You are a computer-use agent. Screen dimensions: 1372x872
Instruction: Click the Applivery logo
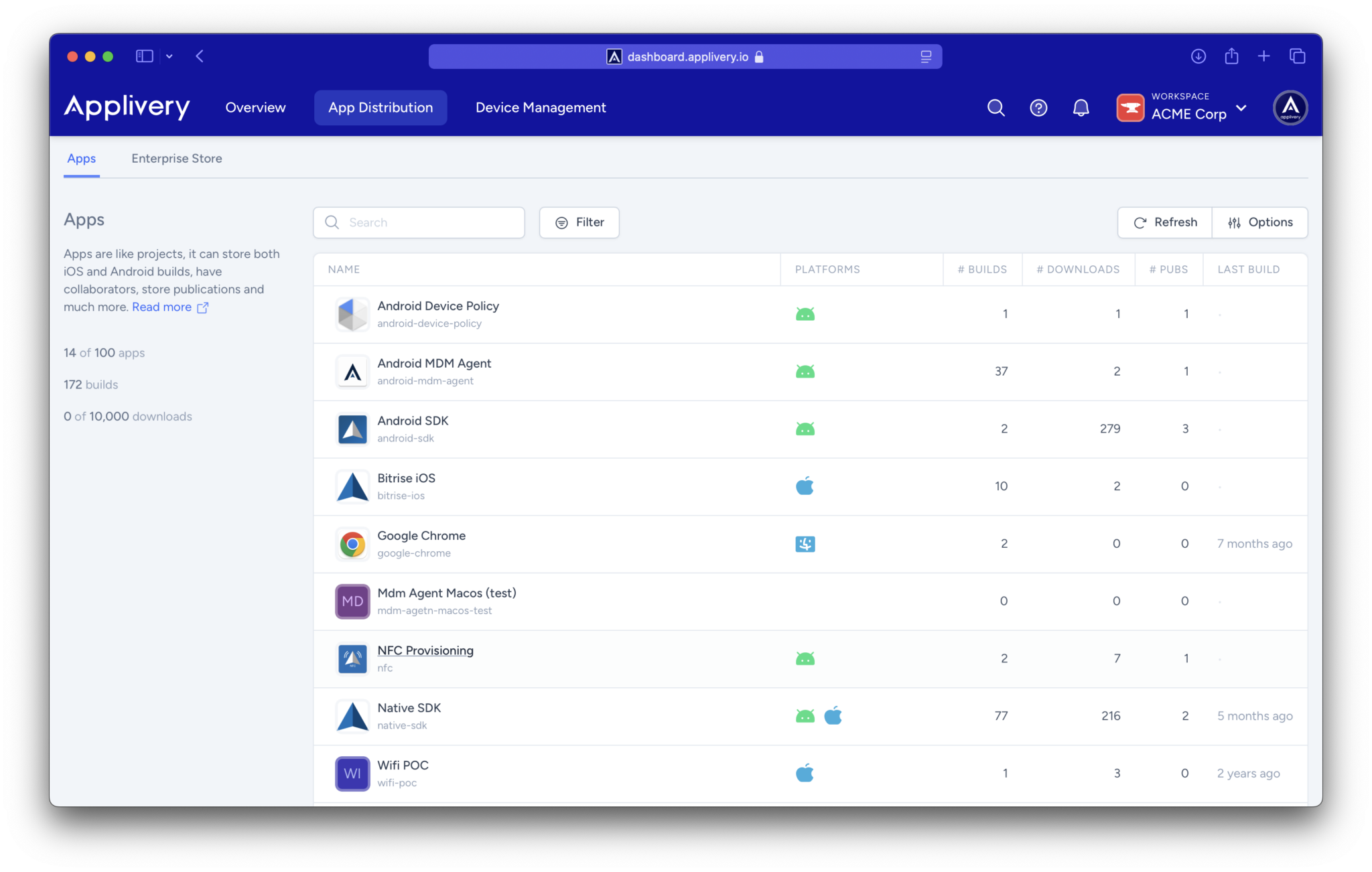[127, 107]
